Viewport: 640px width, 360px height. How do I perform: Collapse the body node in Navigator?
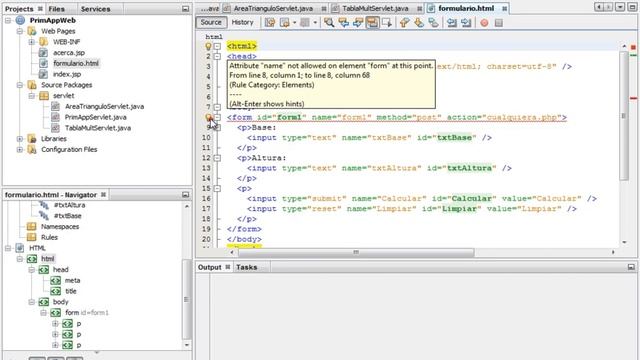pyautogui.click(x=31, y=302)
